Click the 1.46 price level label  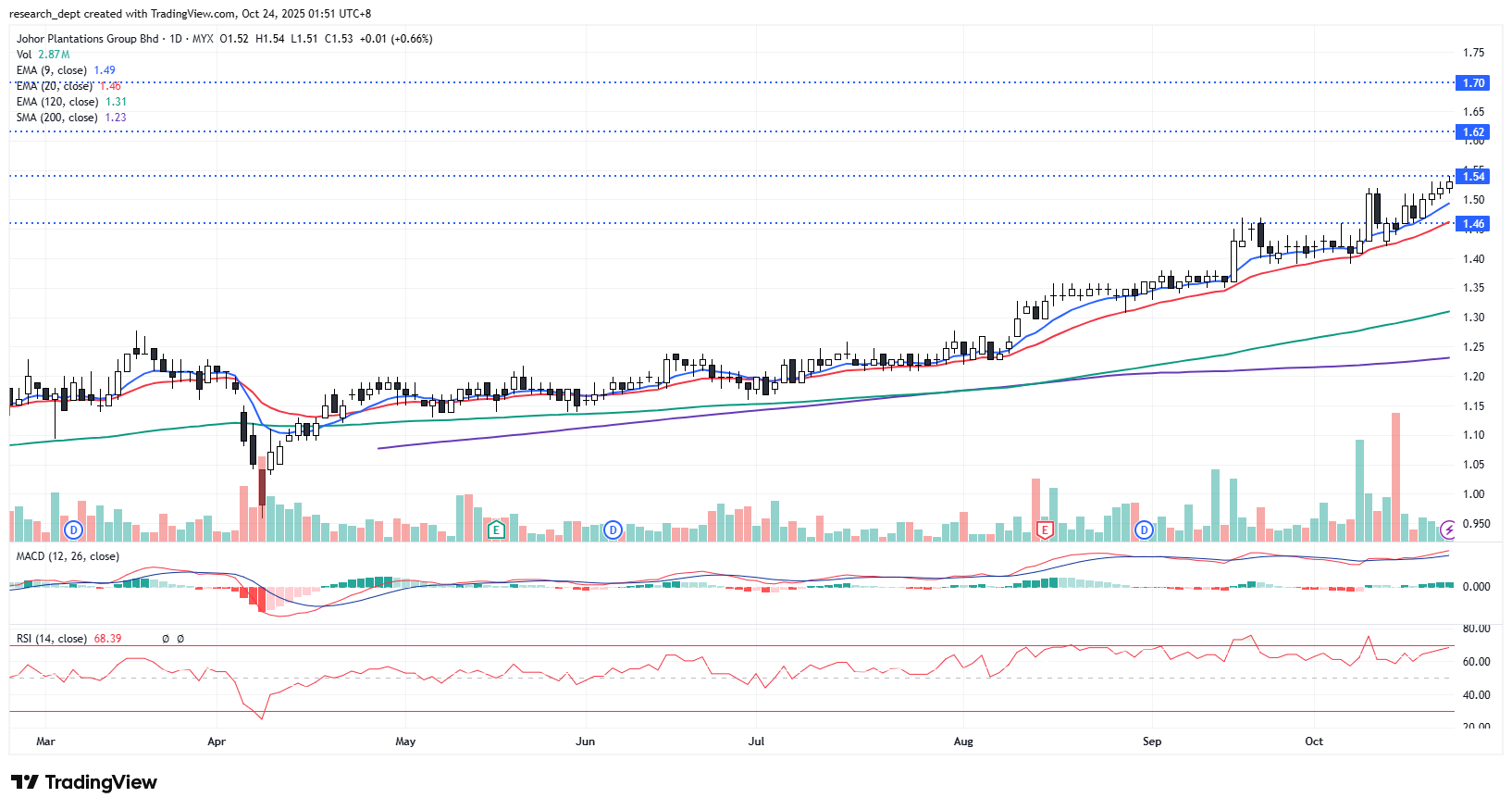[x=1473, y=224]
